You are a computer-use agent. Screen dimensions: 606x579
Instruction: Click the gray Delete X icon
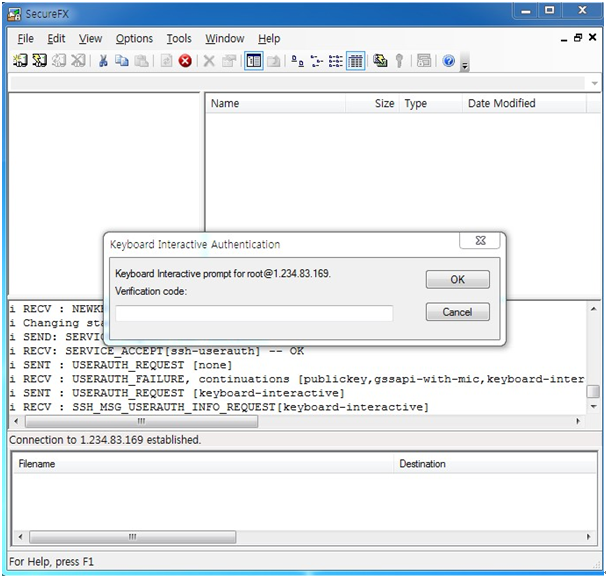209,61
